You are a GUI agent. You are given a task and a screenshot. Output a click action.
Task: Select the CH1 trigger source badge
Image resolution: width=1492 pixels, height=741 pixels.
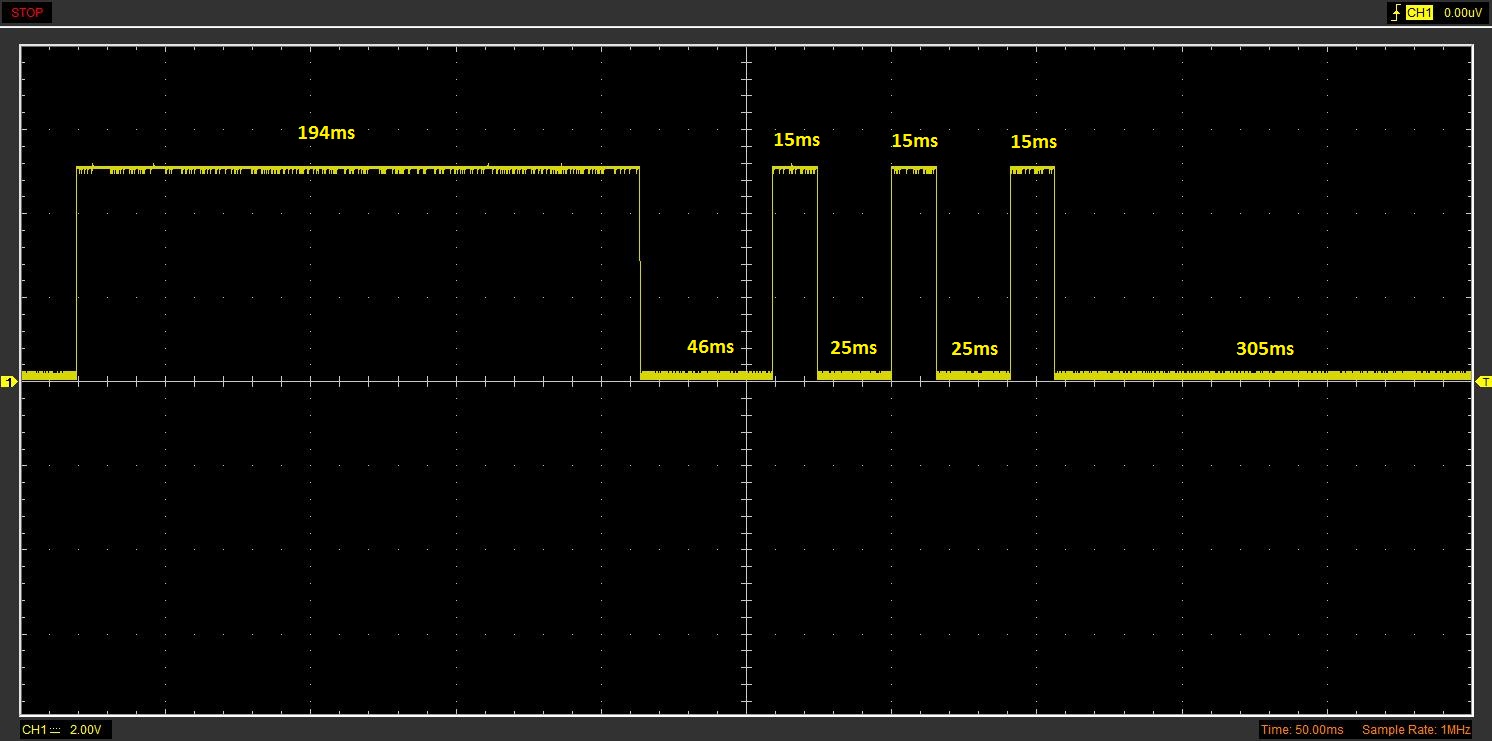(x=1419, y=13)
